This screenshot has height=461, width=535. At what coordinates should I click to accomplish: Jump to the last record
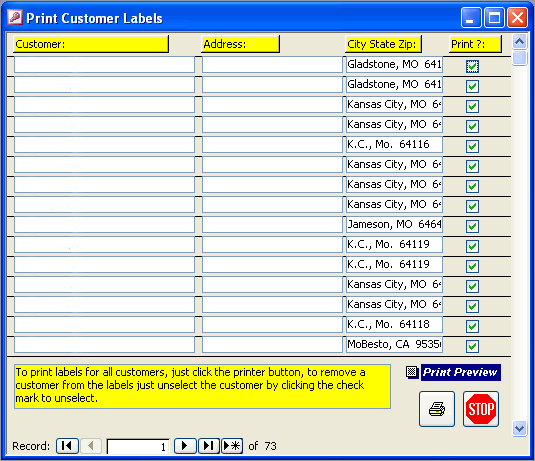[x=208, y=446]
